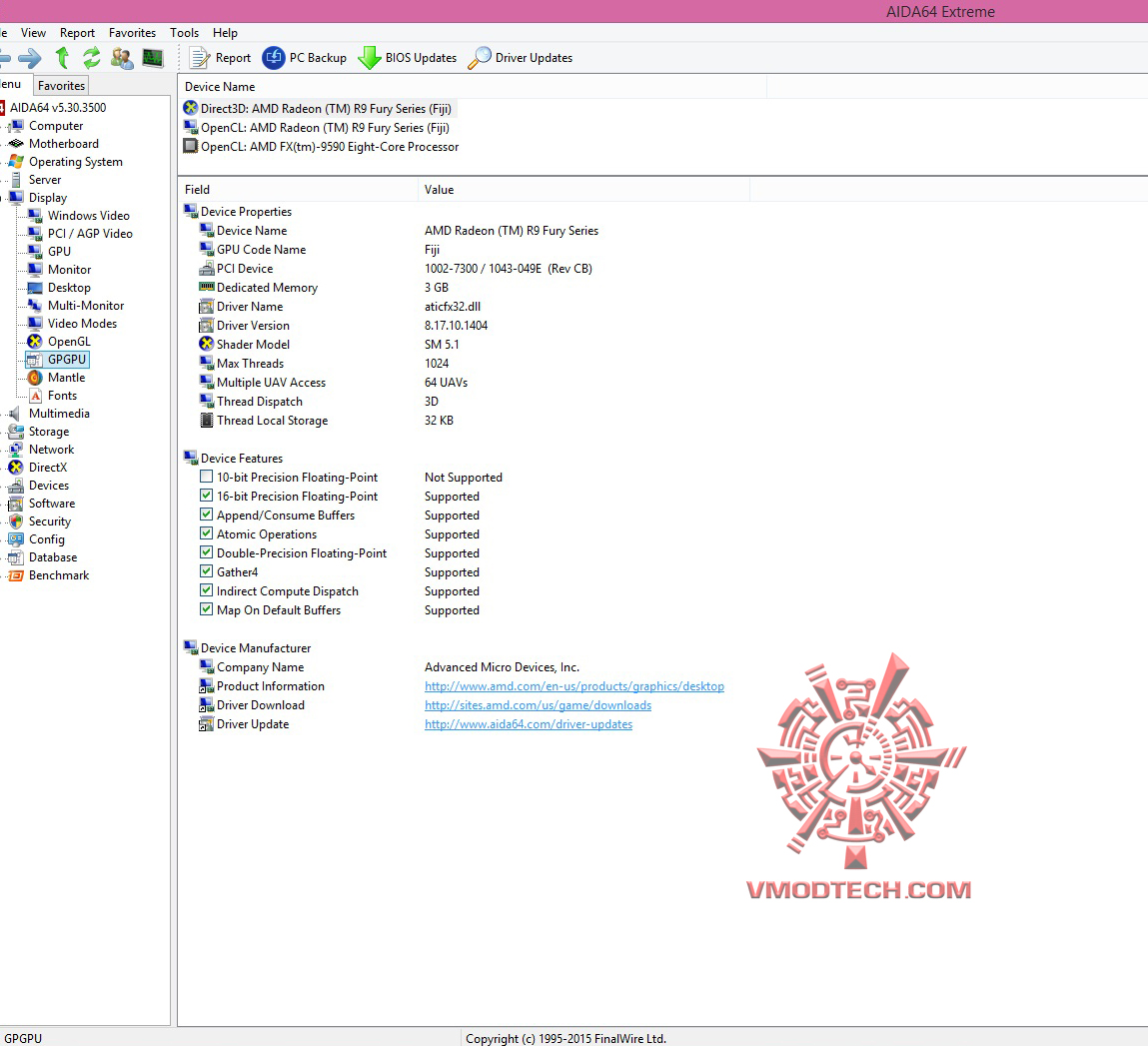The image size is (1148, 1046).
Task: Click Atomic Operations checkbox
Action: point(207,533)
